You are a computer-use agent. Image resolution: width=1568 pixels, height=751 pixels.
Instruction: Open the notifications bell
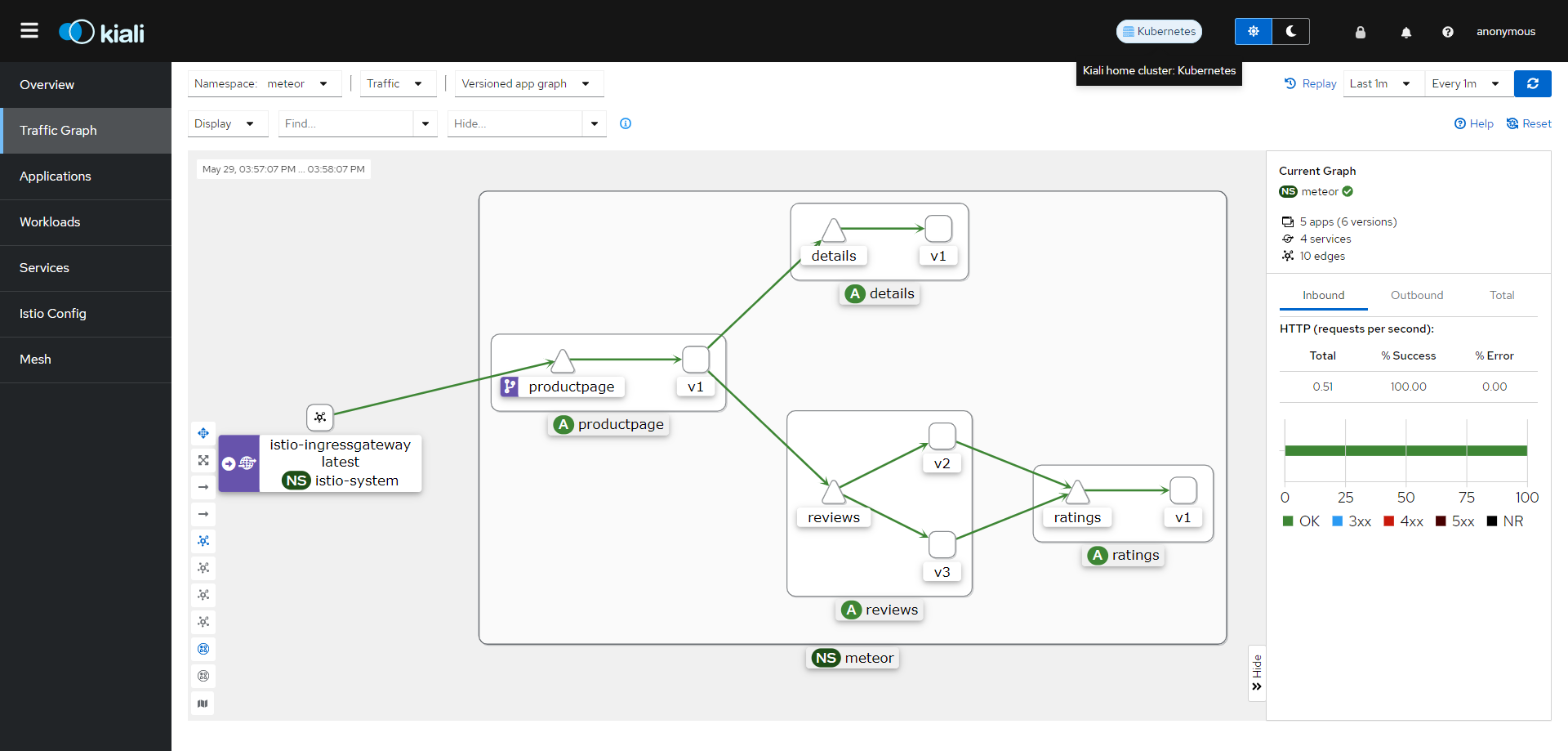(1405, 32)
